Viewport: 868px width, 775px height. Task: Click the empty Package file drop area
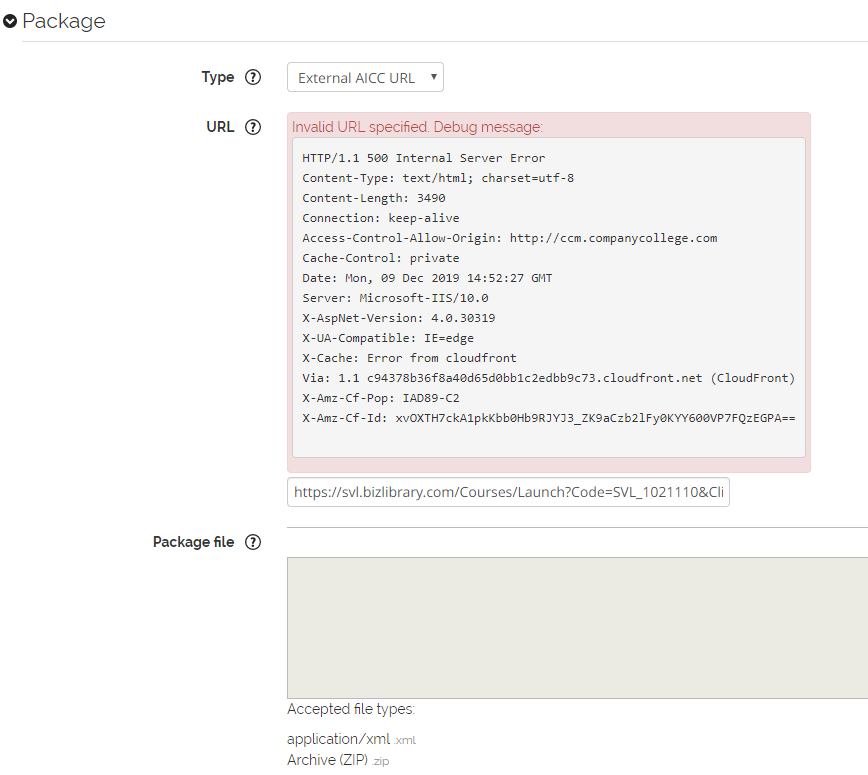577,628
